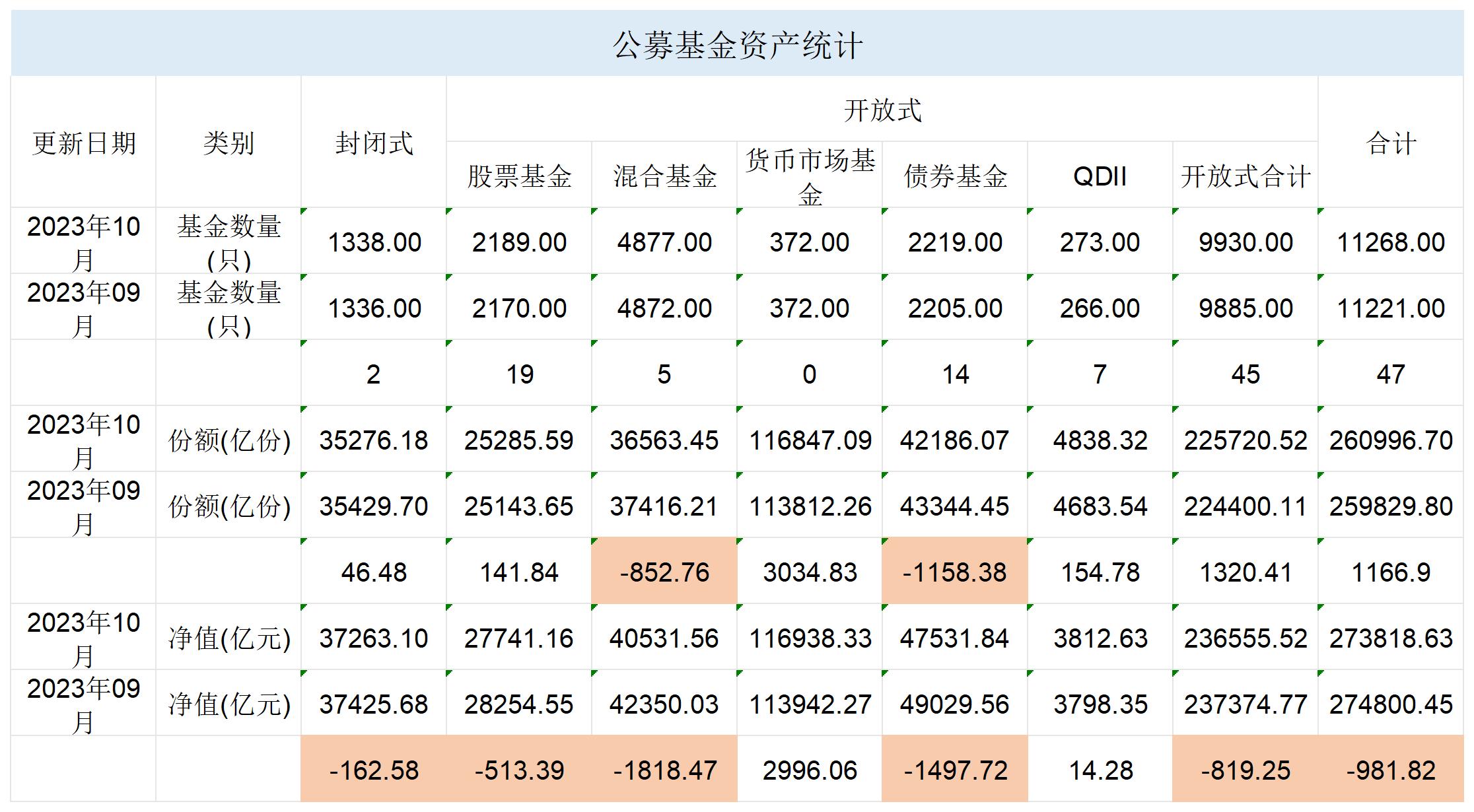Image resolution: width=1474 pixels, height=812 pixels.
Task: Click the highlighted -1158.38 cell
Action: tap(955, 572)
